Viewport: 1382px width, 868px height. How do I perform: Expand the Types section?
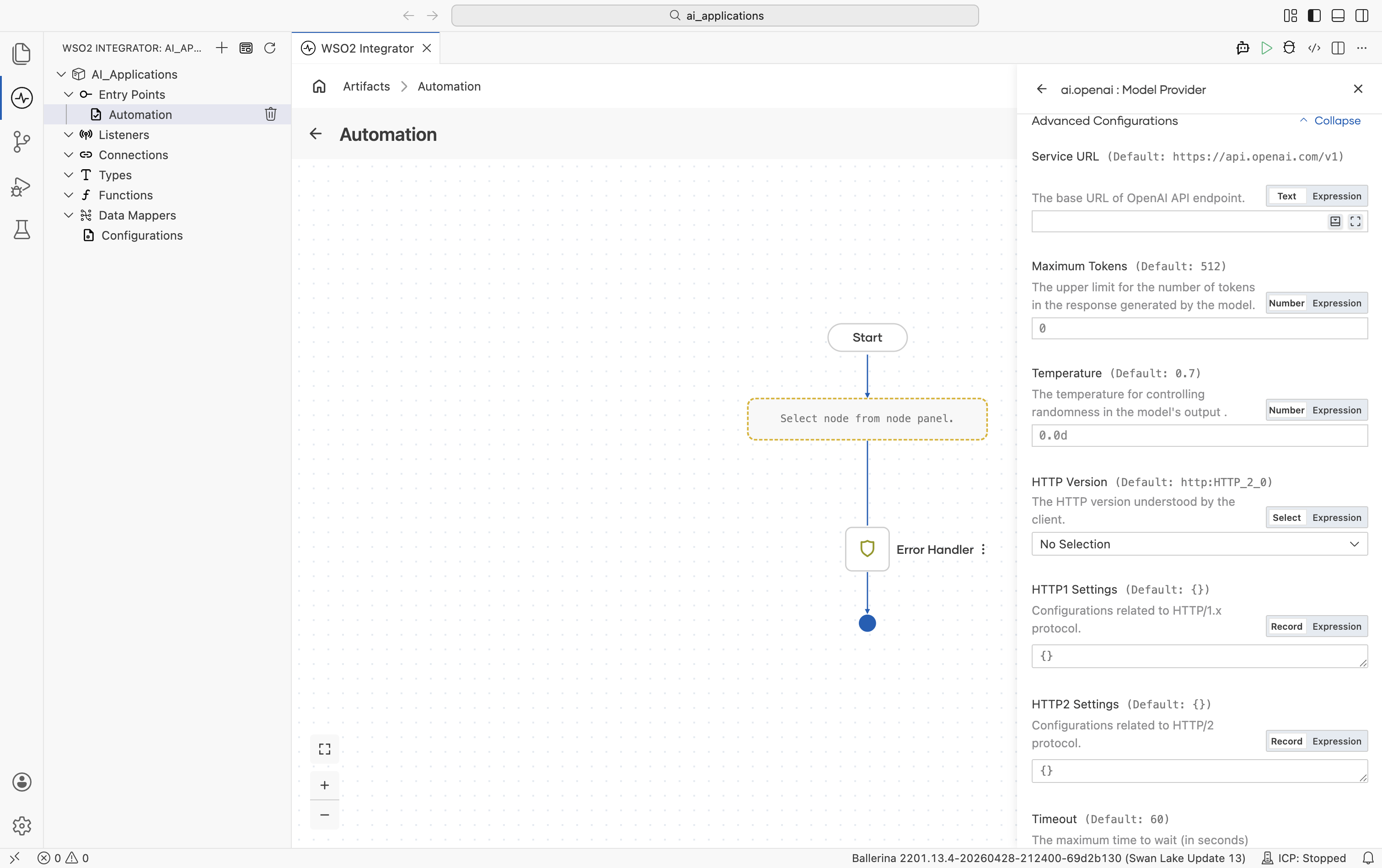(68, 175)
